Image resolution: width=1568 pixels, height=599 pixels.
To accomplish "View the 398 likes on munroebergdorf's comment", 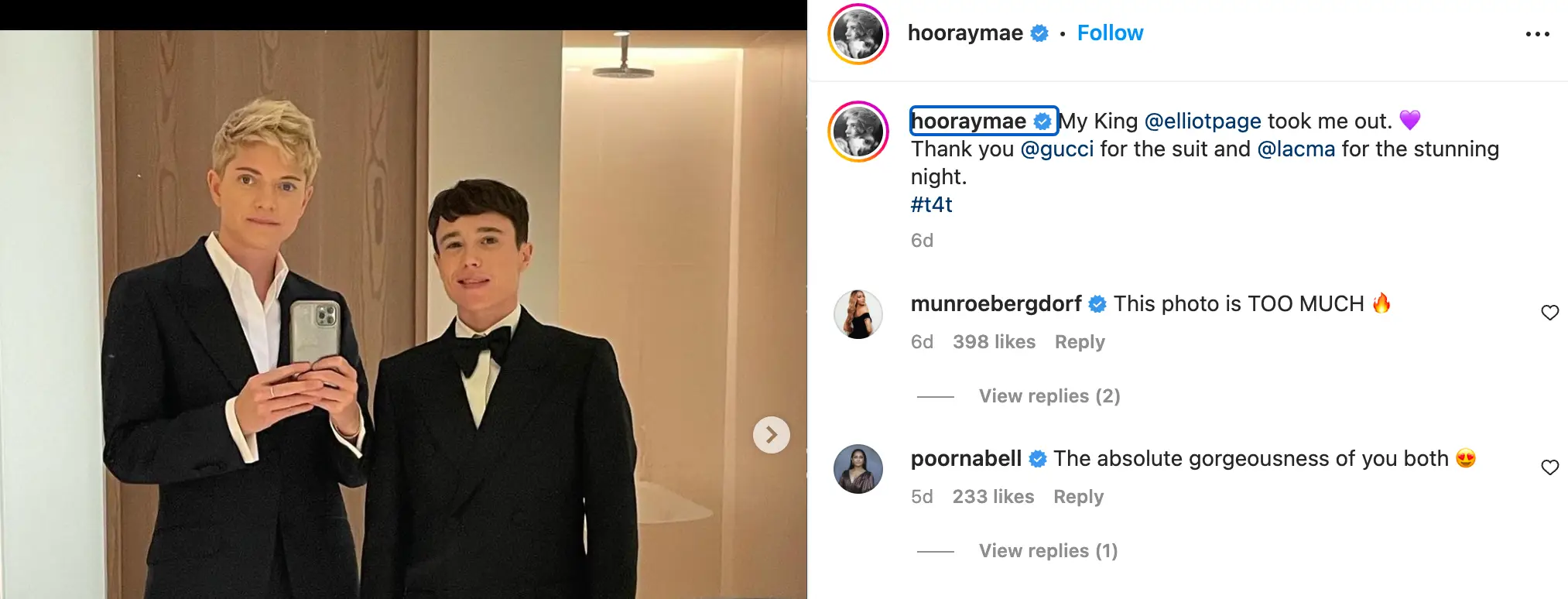I will (994, 342).
